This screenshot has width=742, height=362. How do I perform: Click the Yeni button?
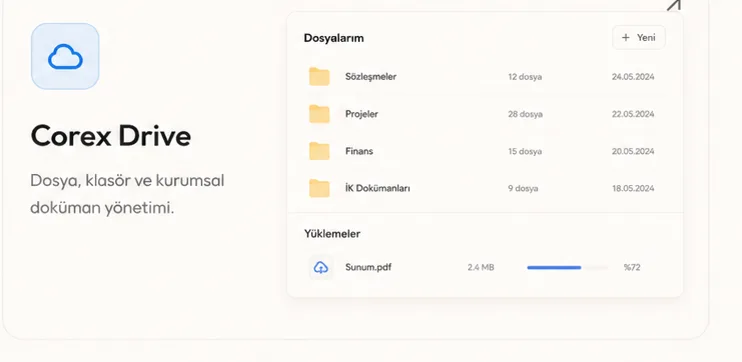(639, 37)
